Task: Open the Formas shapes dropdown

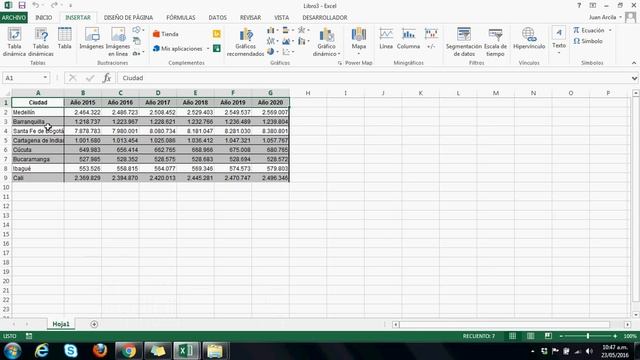Action: coord(138,30)
